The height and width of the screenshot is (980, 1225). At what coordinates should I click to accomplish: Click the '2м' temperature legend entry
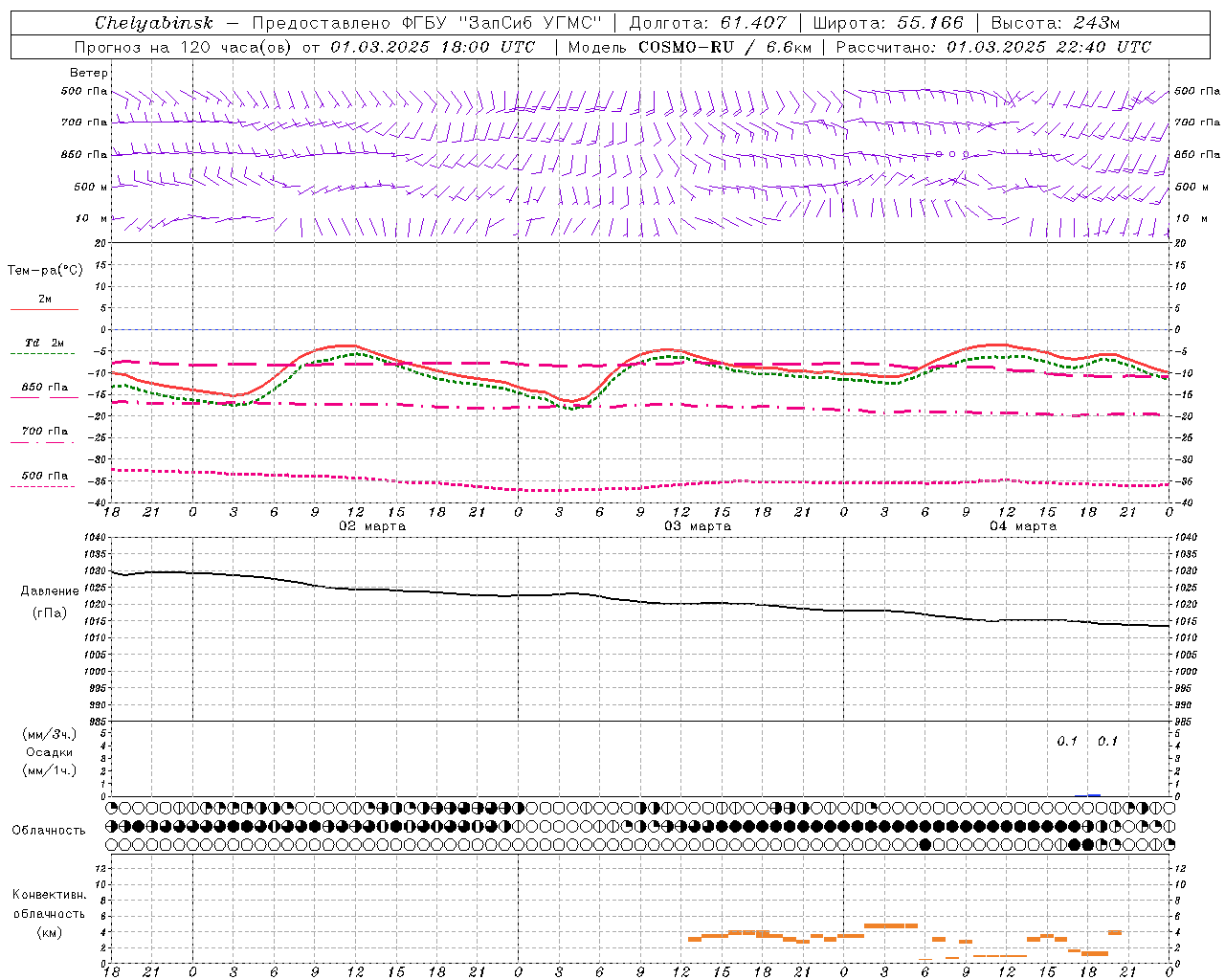coord(45,300)
